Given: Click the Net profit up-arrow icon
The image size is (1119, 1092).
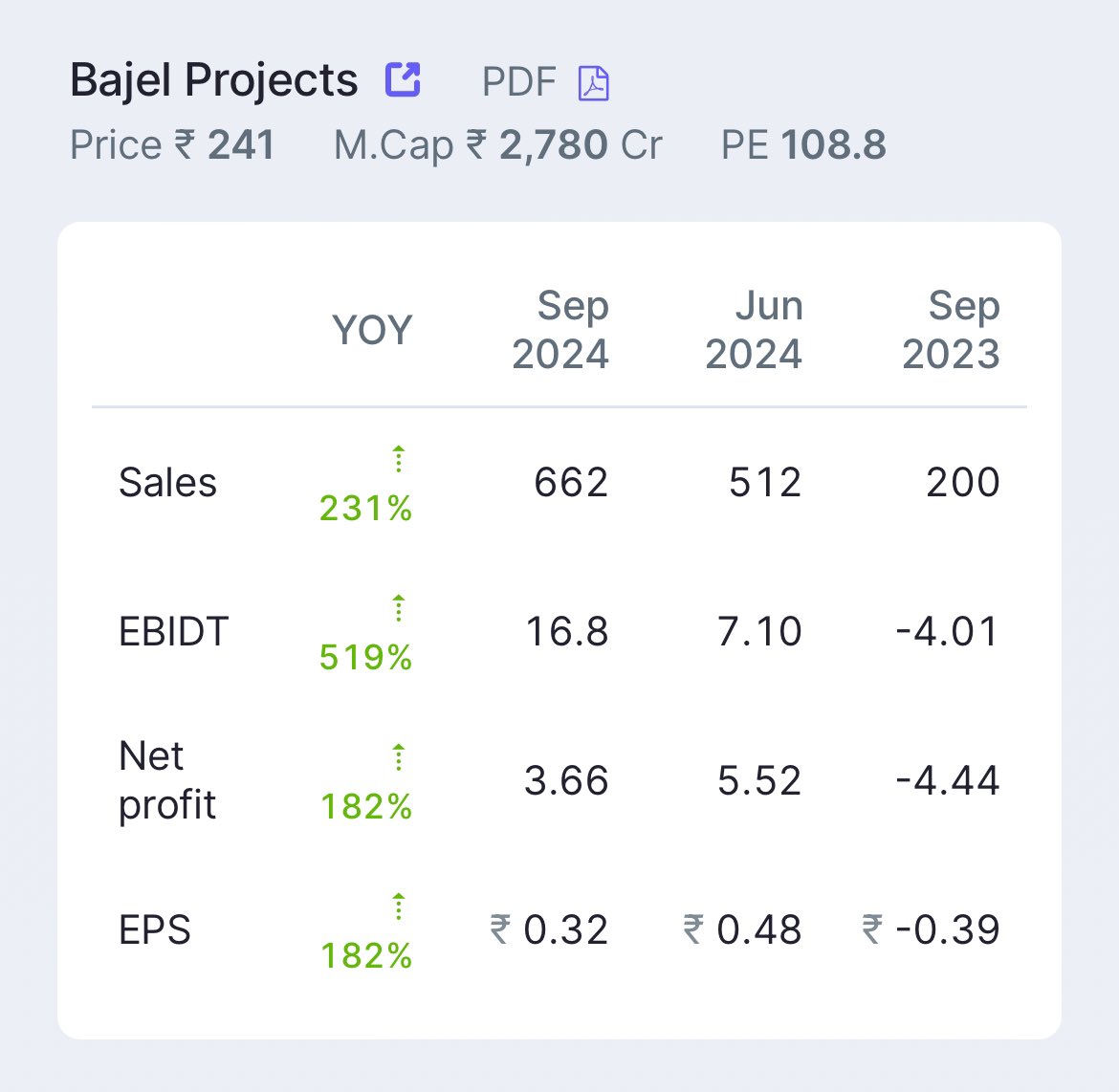Looking at the screenshot, I should pyautogui.click(x=399, y=757).
